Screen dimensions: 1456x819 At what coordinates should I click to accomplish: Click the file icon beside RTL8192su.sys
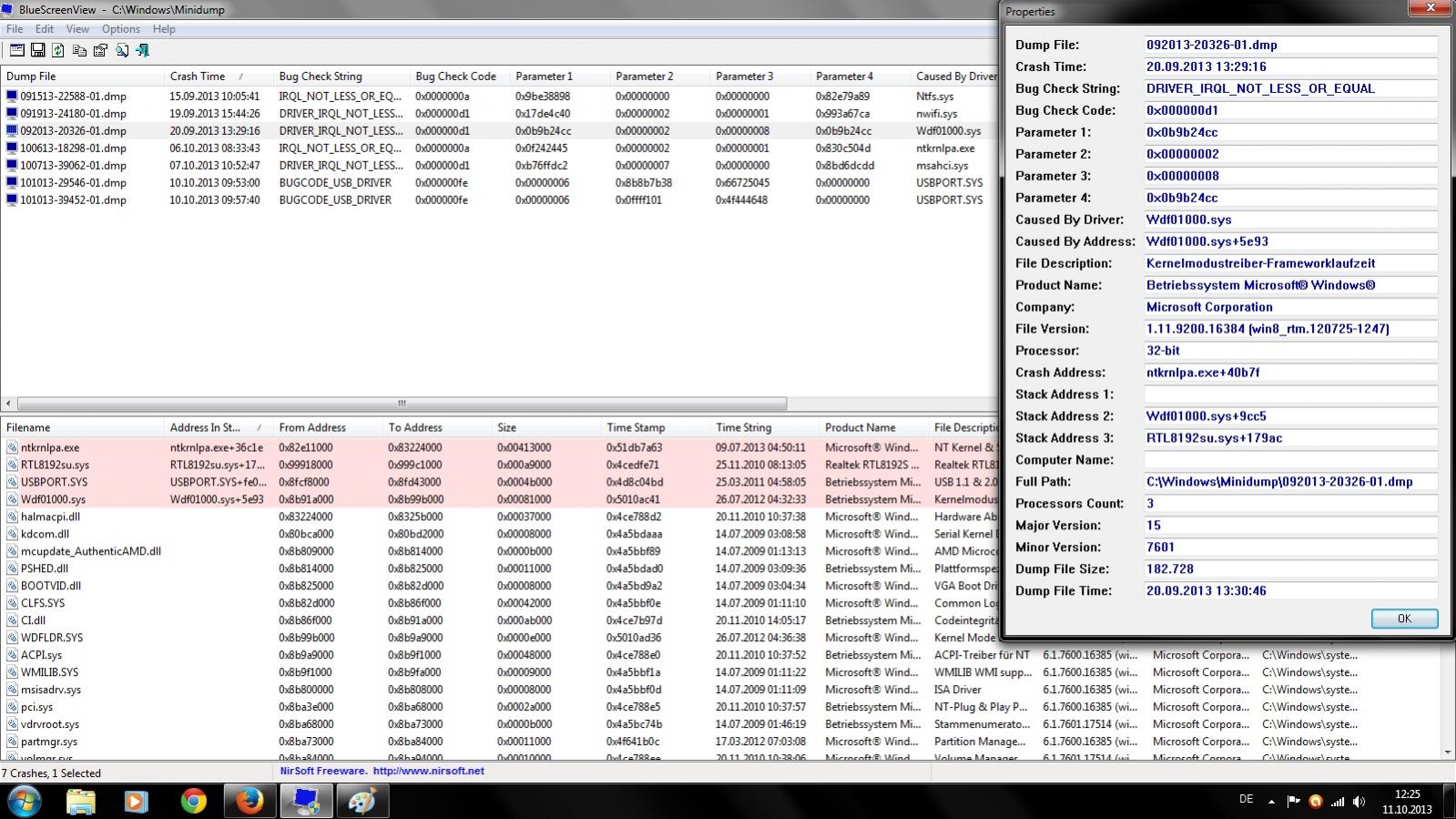[12, 465]
